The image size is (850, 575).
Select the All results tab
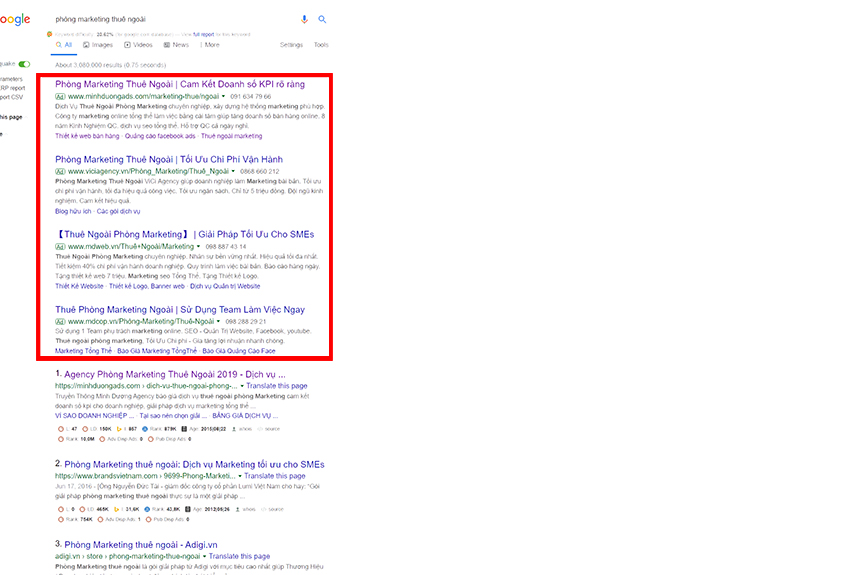coord(64,45)
